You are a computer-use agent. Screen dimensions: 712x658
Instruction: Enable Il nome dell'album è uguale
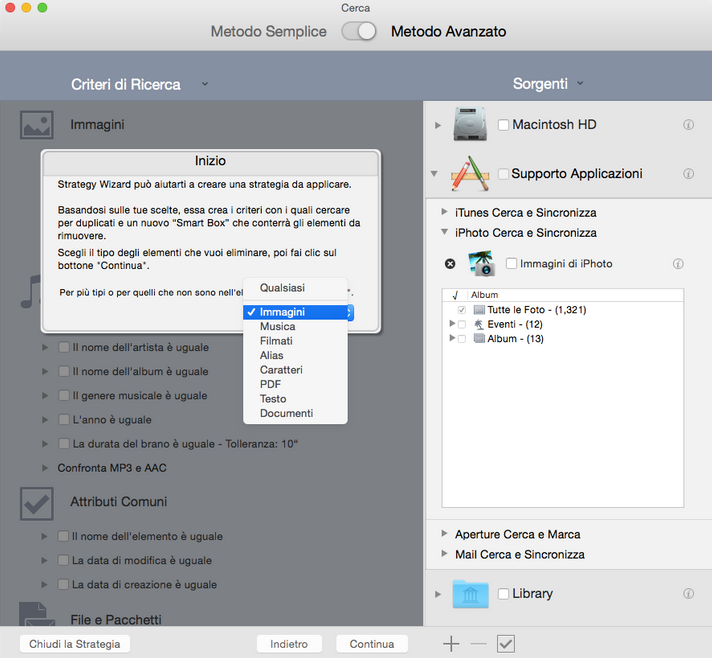pyautogui.click(x=64, y=371)
